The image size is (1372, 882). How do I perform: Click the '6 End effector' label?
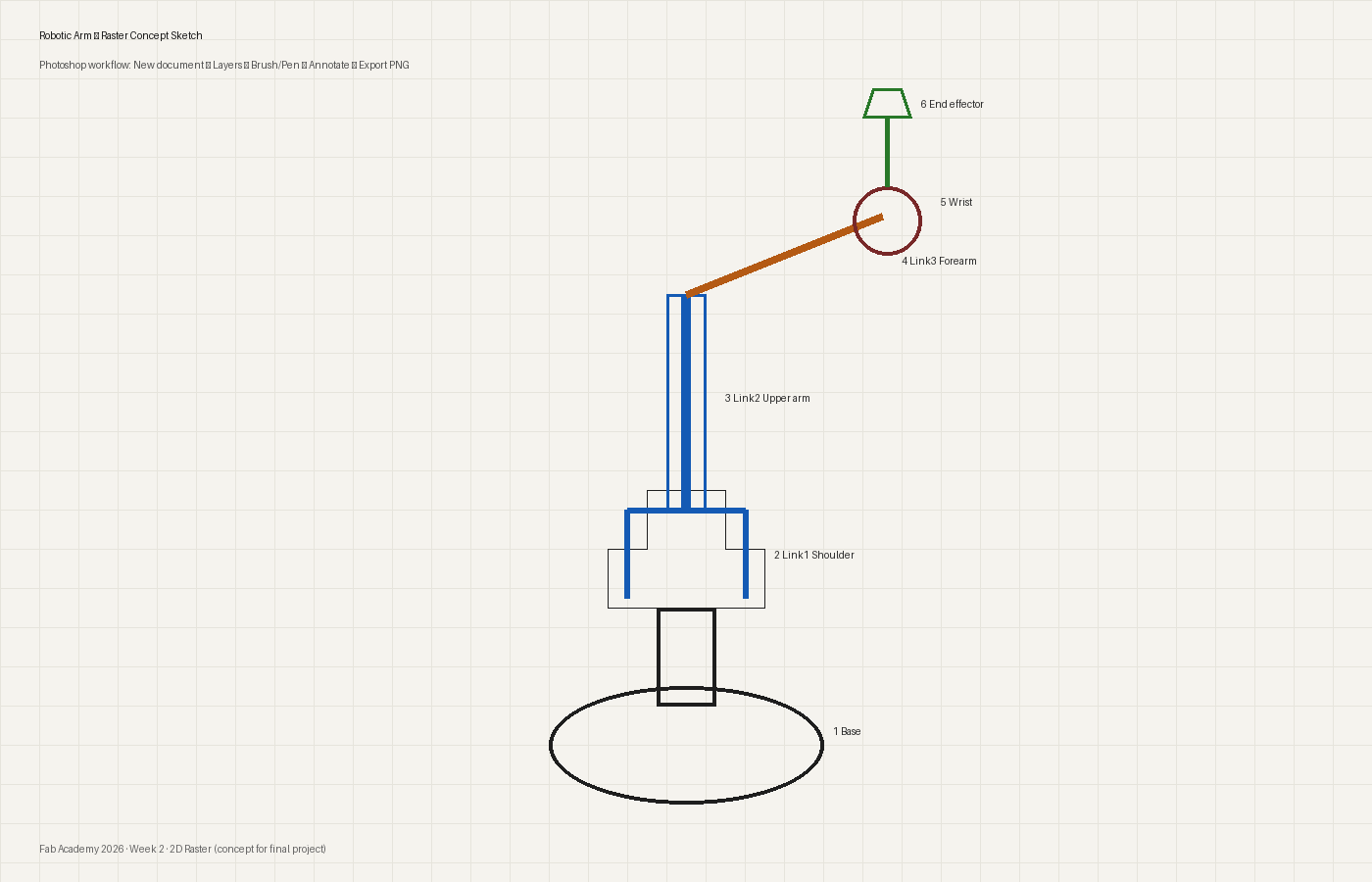952,104
